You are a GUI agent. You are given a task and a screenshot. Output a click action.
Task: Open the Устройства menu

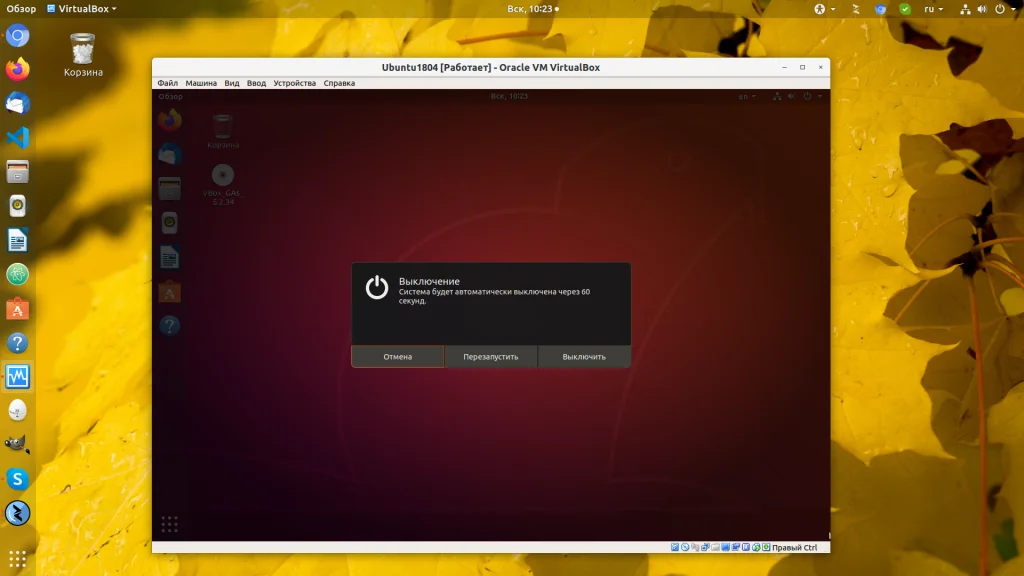pos(295,83)
